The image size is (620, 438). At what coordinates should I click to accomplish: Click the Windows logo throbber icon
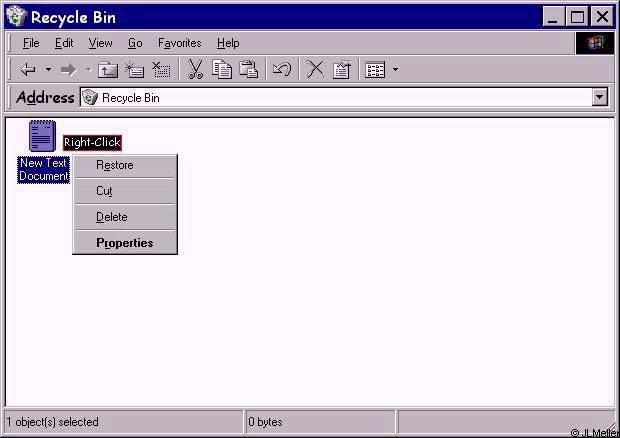(594, 43)
